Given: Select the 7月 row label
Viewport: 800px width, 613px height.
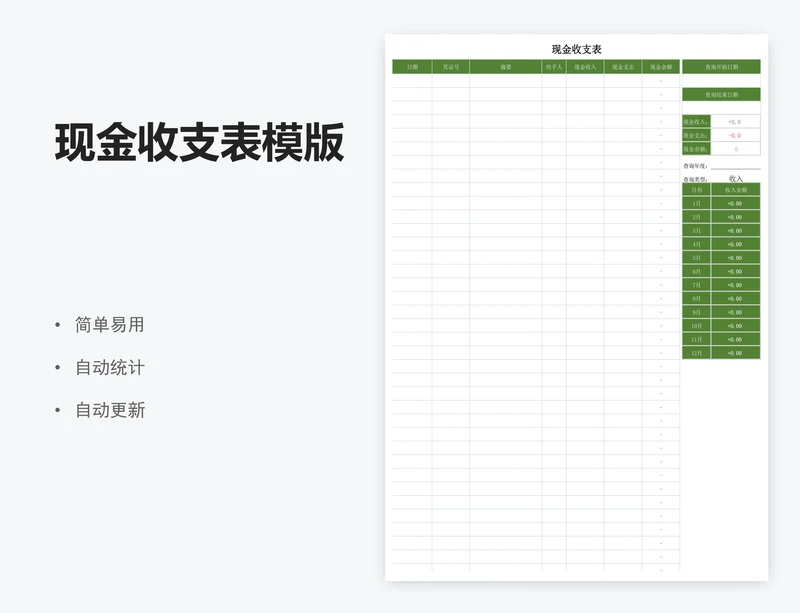Looking at the screenshot, I should tap(696, 285).
